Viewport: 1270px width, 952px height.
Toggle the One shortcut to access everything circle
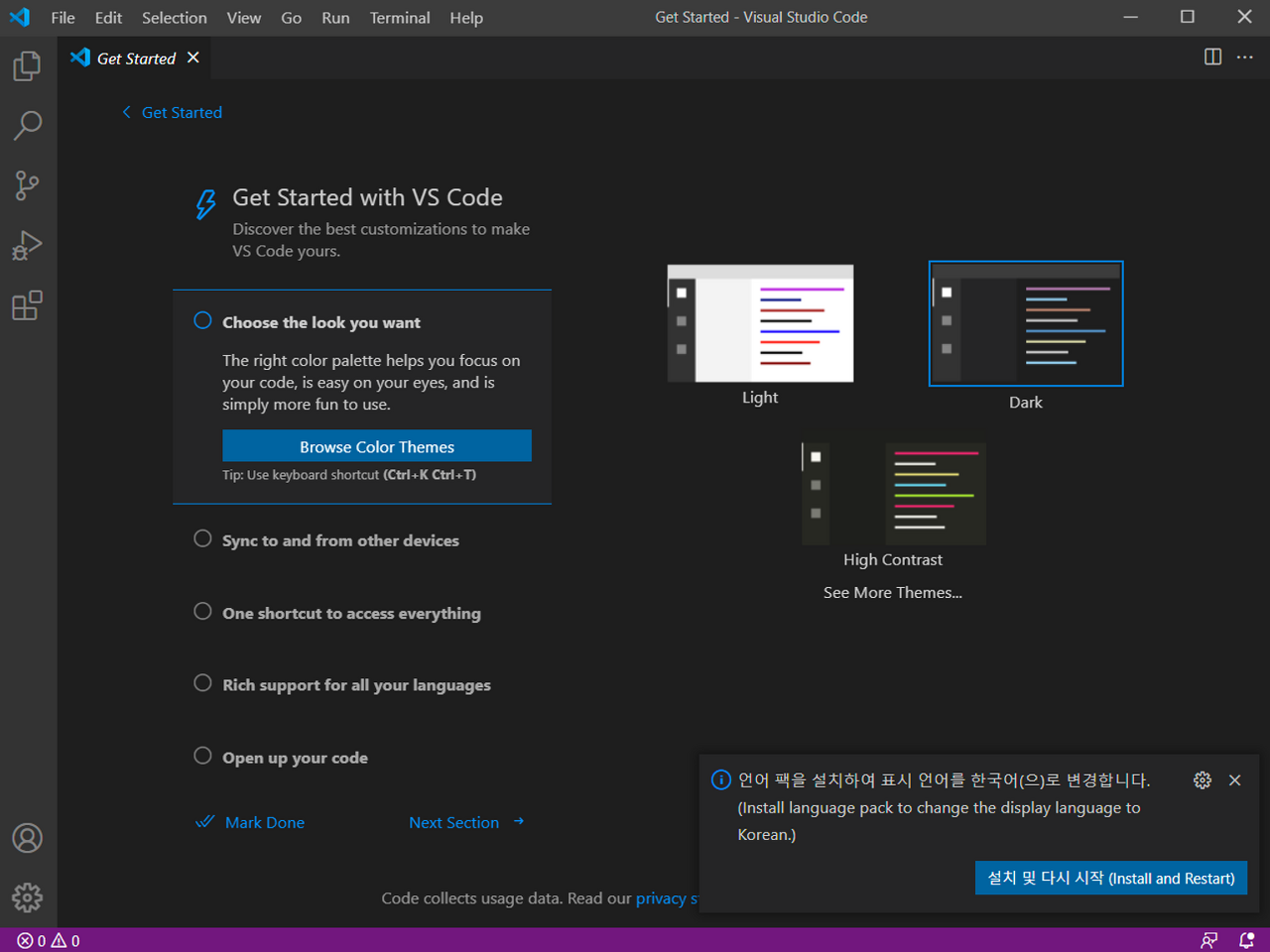[202, 611]
